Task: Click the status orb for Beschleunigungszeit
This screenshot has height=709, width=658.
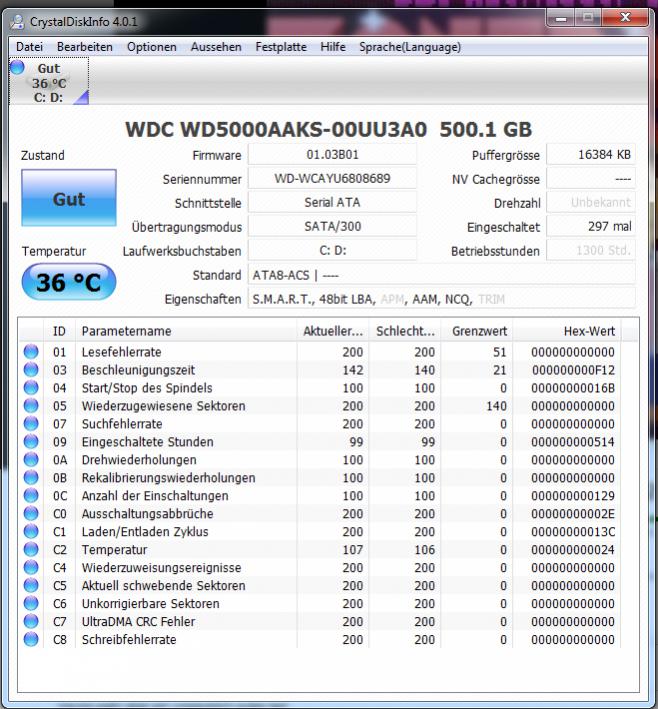Action: (31, 369)
